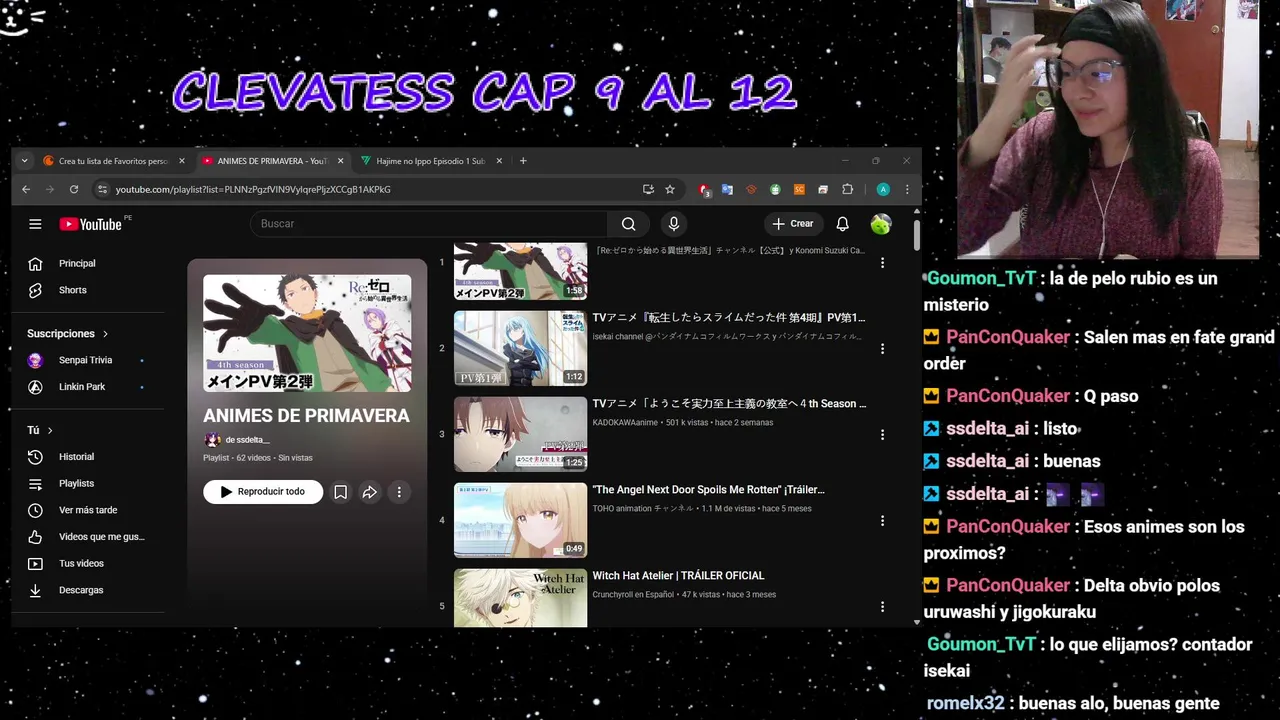The width and height of the screenshot is (1280, 720).
Task: Open the browser extensions puzzle icon
Action: click(x=848, y=189)
